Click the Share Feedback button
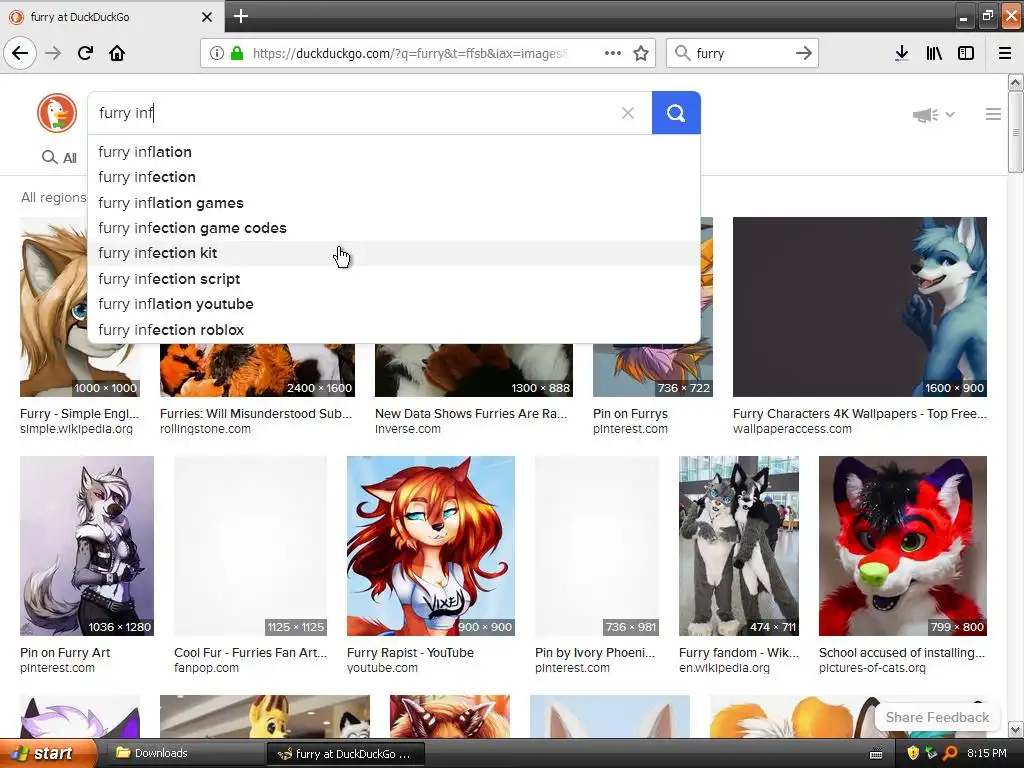Viewport: 1024px width, 768px height. (937, 717)
